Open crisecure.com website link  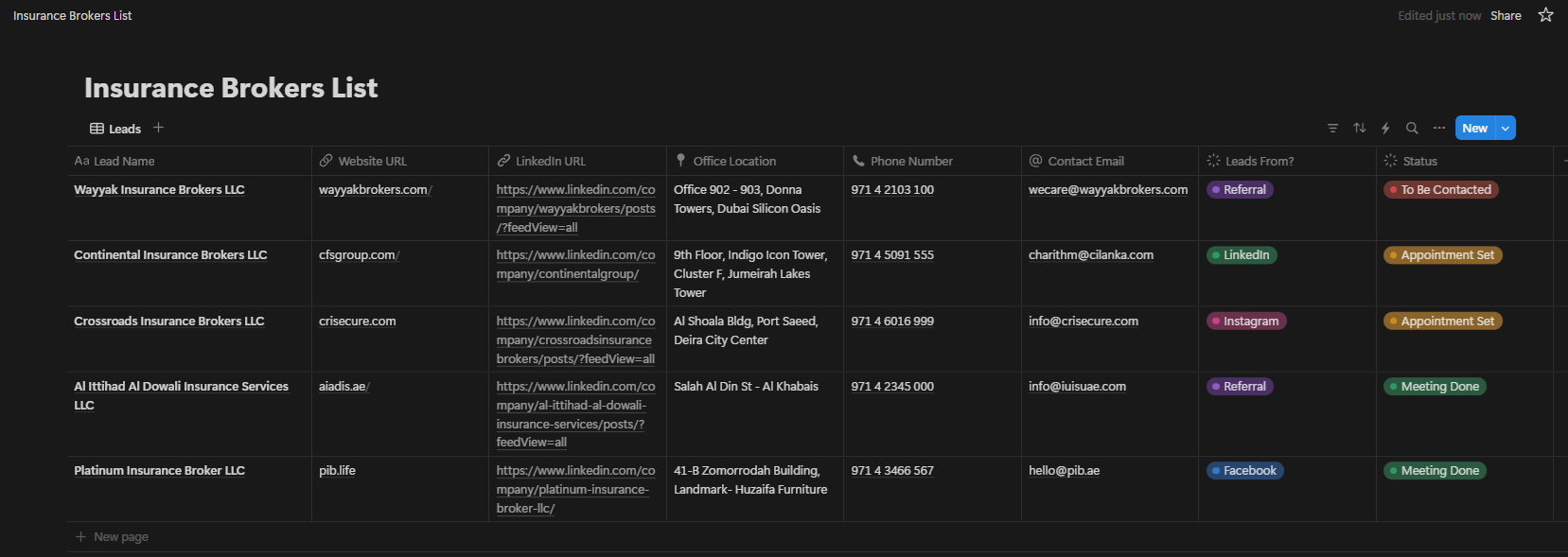pos(357,322)
